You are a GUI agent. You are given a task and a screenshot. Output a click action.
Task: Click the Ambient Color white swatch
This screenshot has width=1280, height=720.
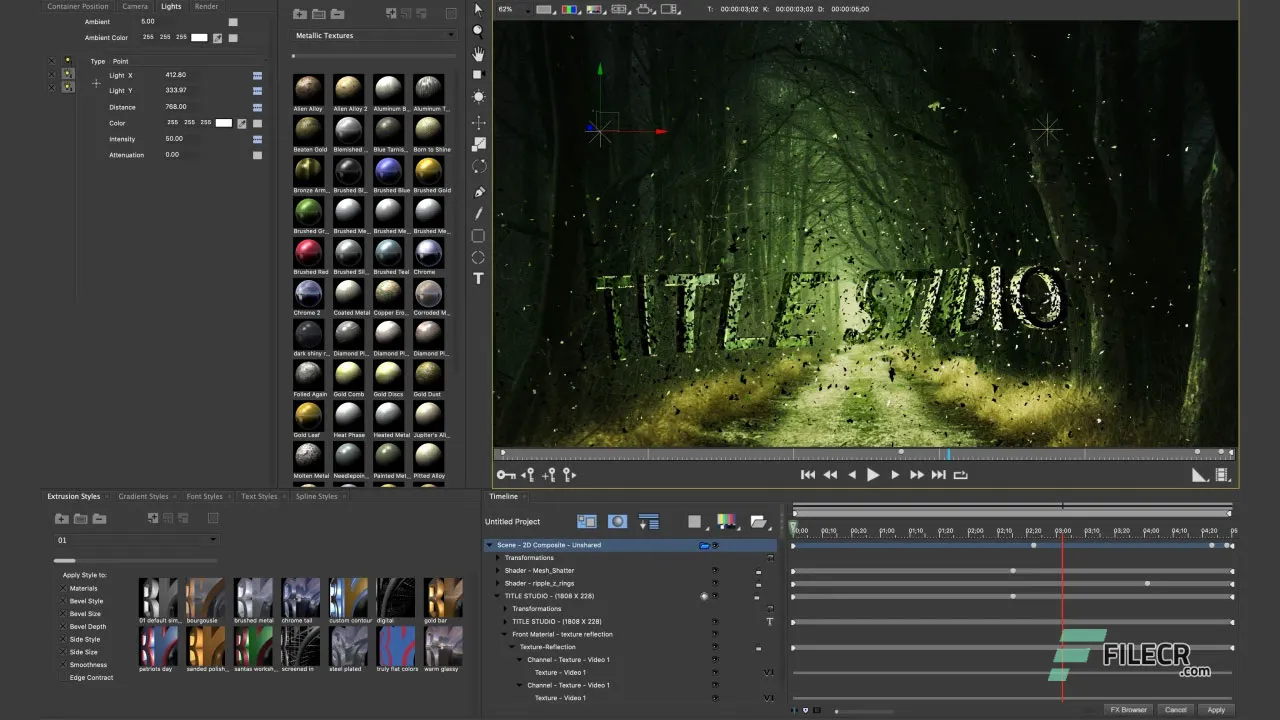[x=199, y=38]
